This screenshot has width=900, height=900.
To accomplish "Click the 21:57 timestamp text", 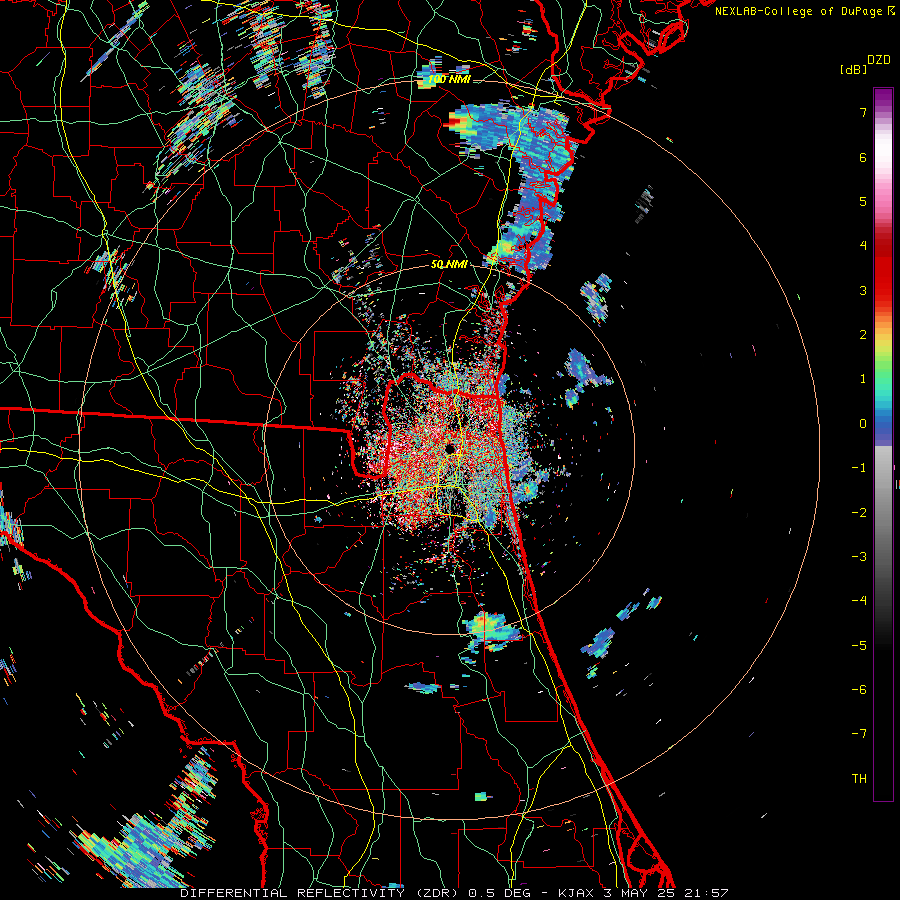I will click(x=706, y=893).
